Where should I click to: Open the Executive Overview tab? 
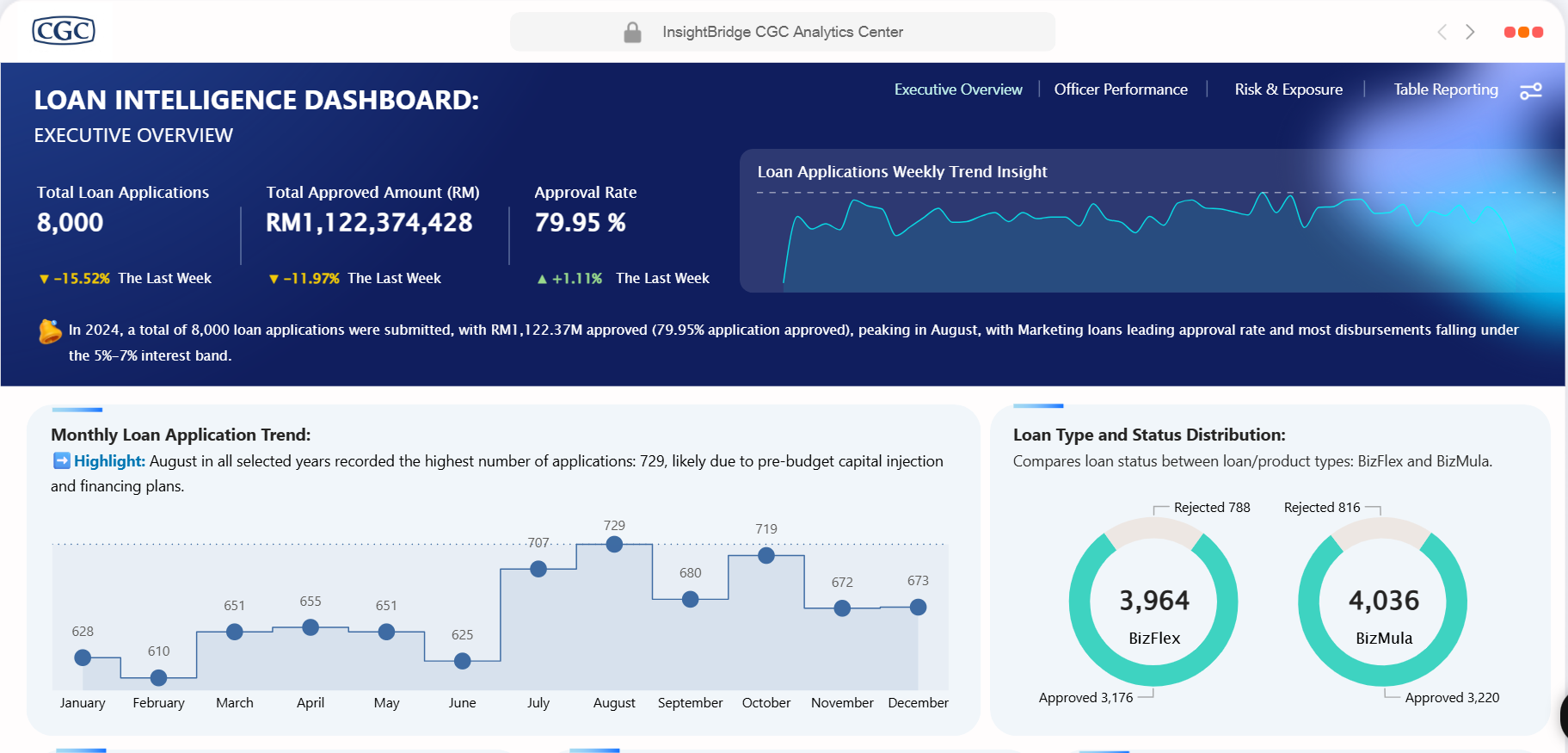point(958,89)
